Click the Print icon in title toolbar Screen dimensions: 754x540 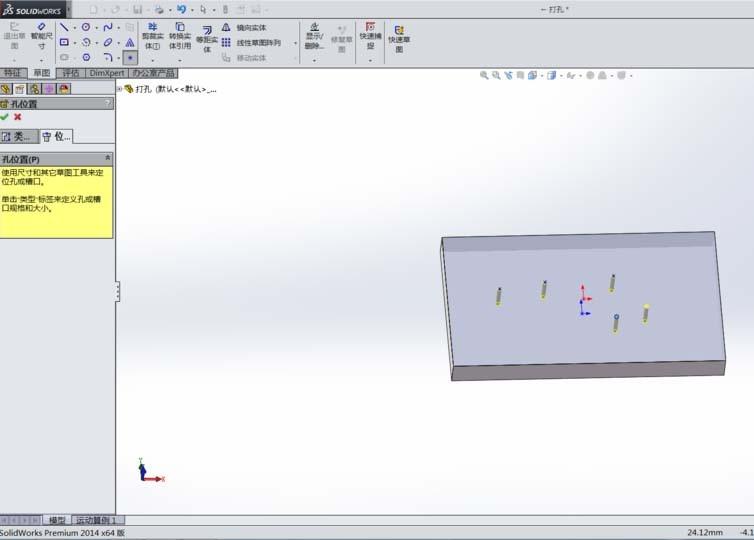(x=159, y=9)
